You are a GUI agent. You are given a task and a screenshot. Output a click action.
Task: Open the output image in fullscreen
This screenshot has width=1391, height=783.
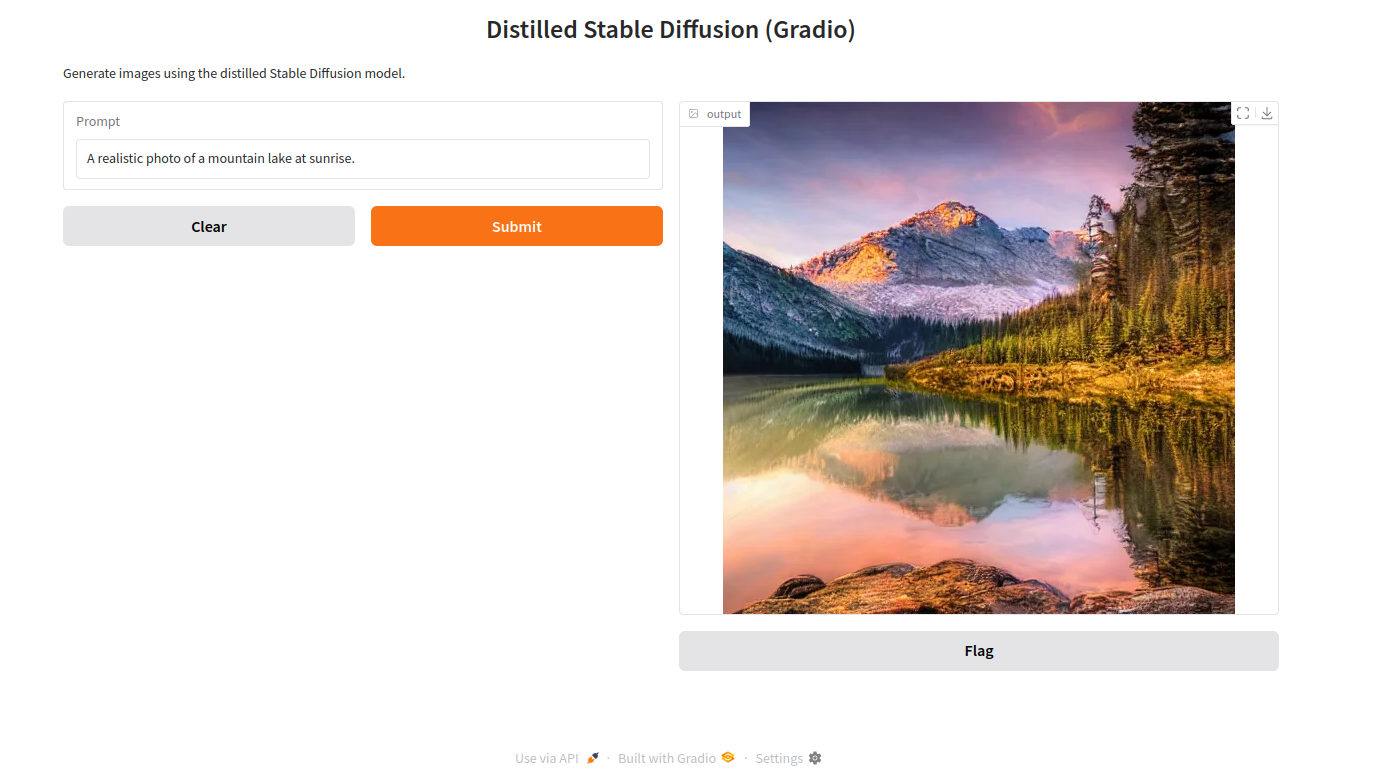point(1243,113)
